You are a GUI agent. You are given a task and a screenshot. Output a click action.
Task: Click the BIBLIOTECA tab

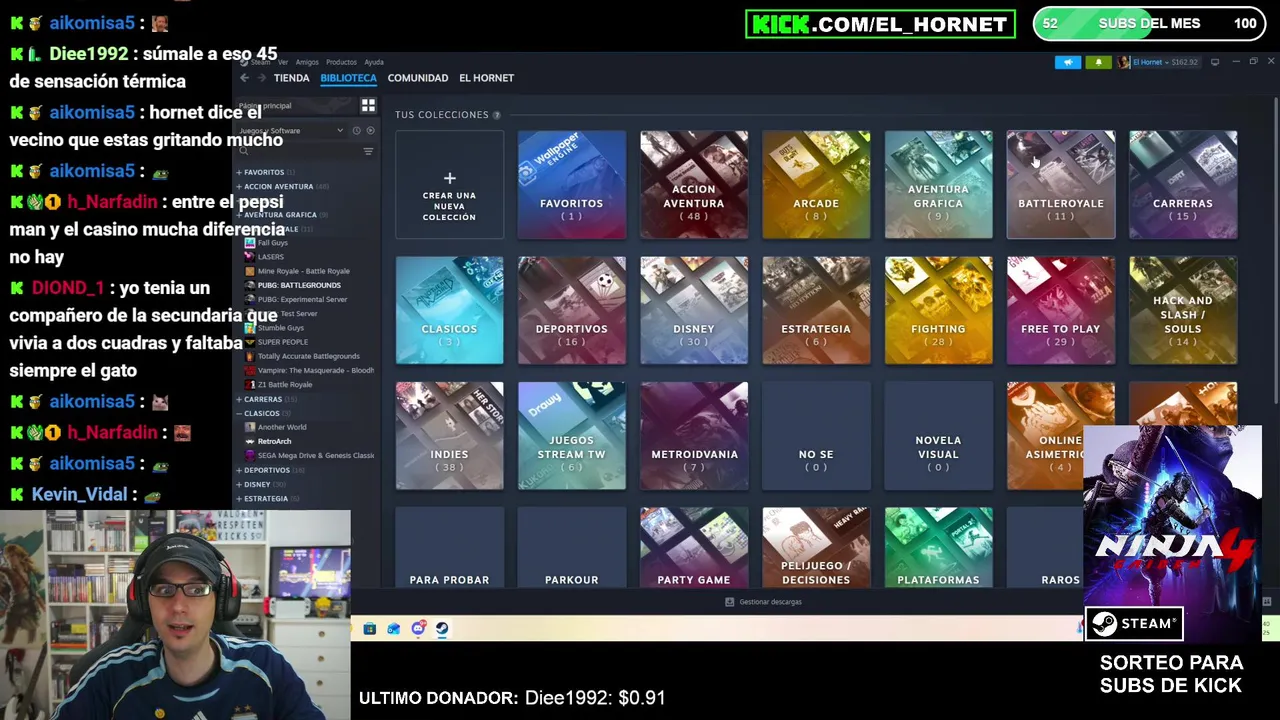[x=348, y=78]
